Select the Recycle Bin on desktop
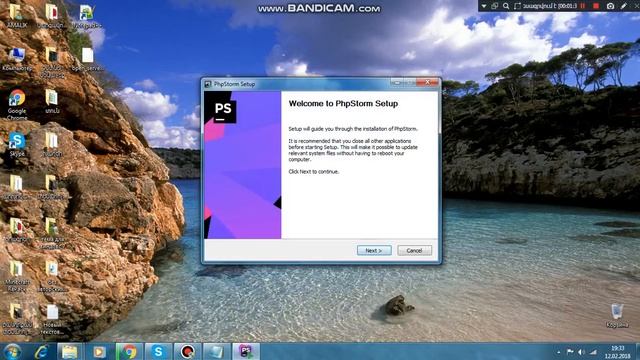Viewport: 640px width, 360px height. (x=617, y=316)
